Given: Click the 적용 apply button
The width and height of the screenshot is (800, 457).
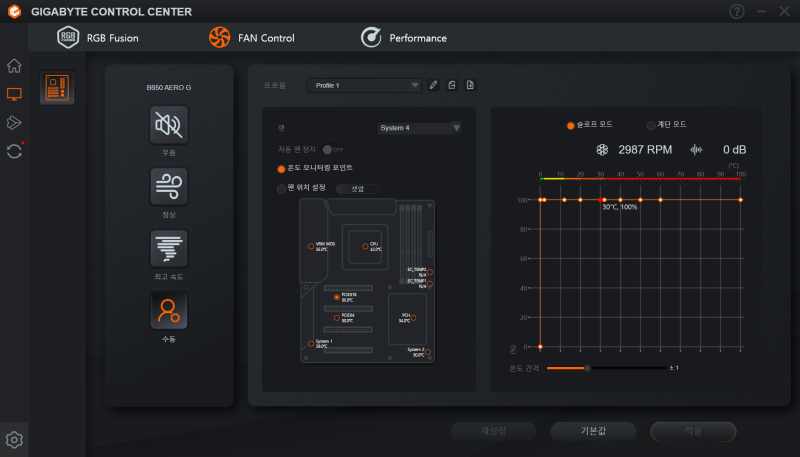Looking at the screenshot, I should (x=693, y=431).
